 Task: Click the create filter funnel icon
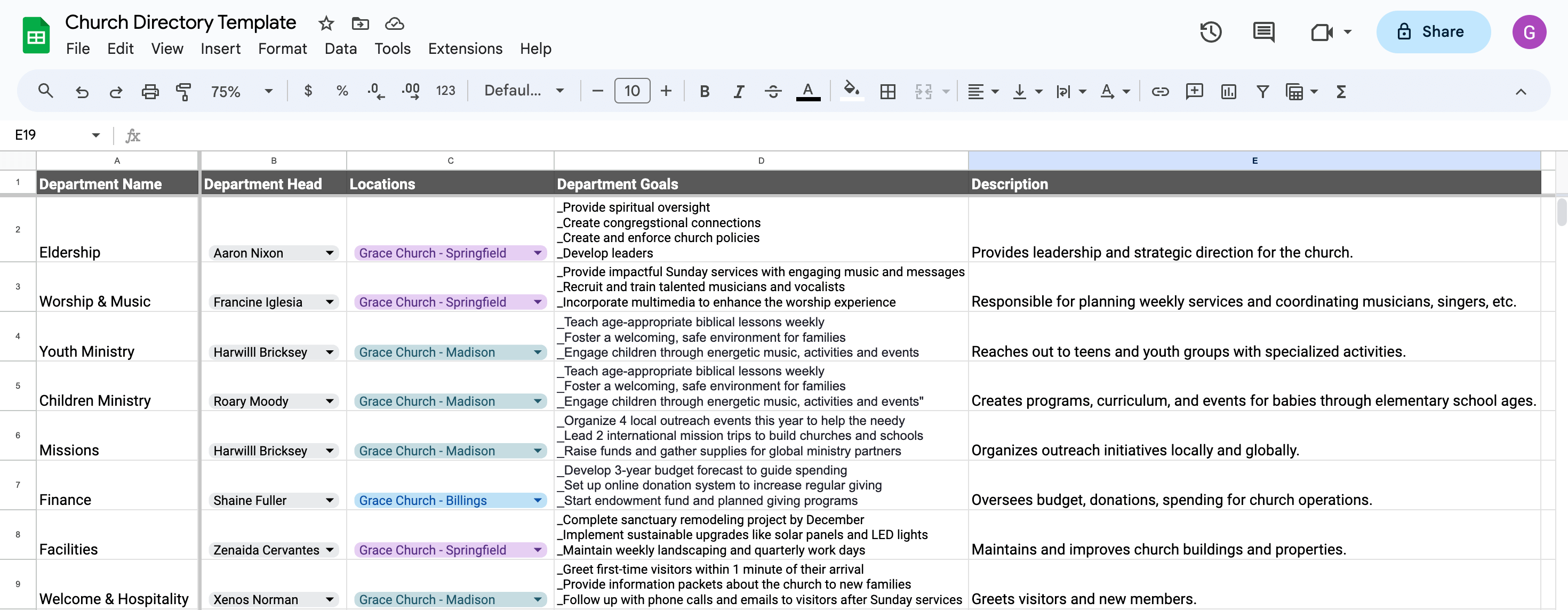[x=1262, y=91]
